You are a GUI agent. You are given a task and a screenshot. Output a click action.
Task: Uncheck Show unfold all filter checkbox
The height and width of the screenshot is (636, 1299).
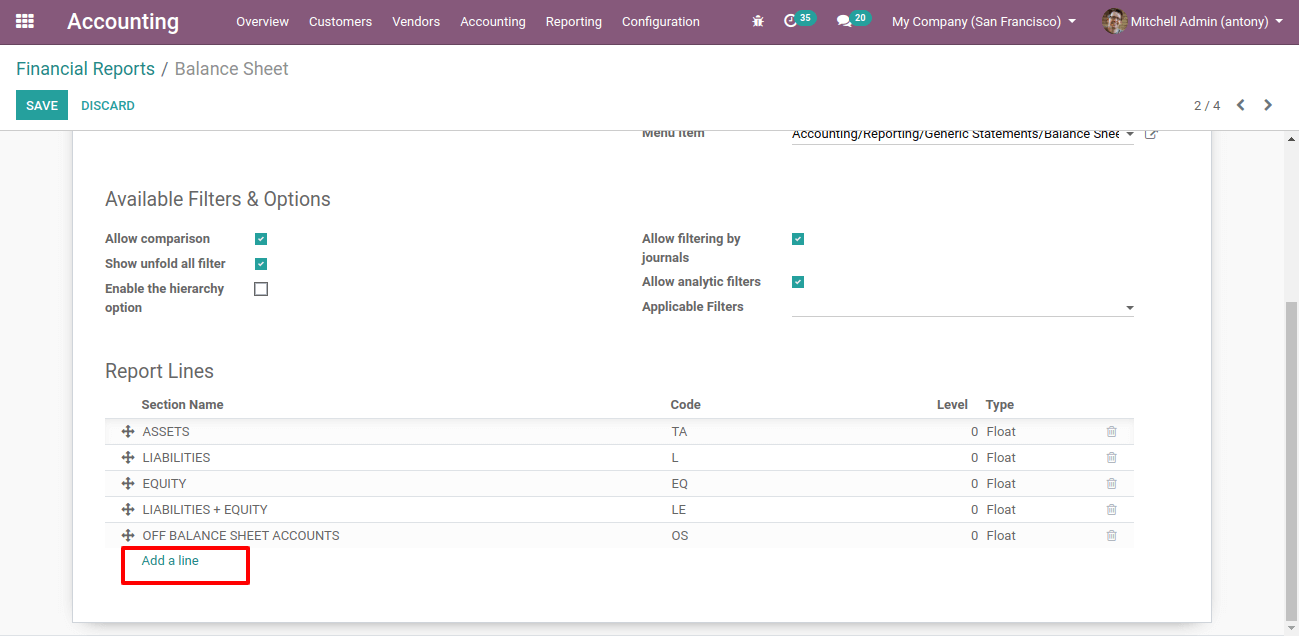[261, 264]
